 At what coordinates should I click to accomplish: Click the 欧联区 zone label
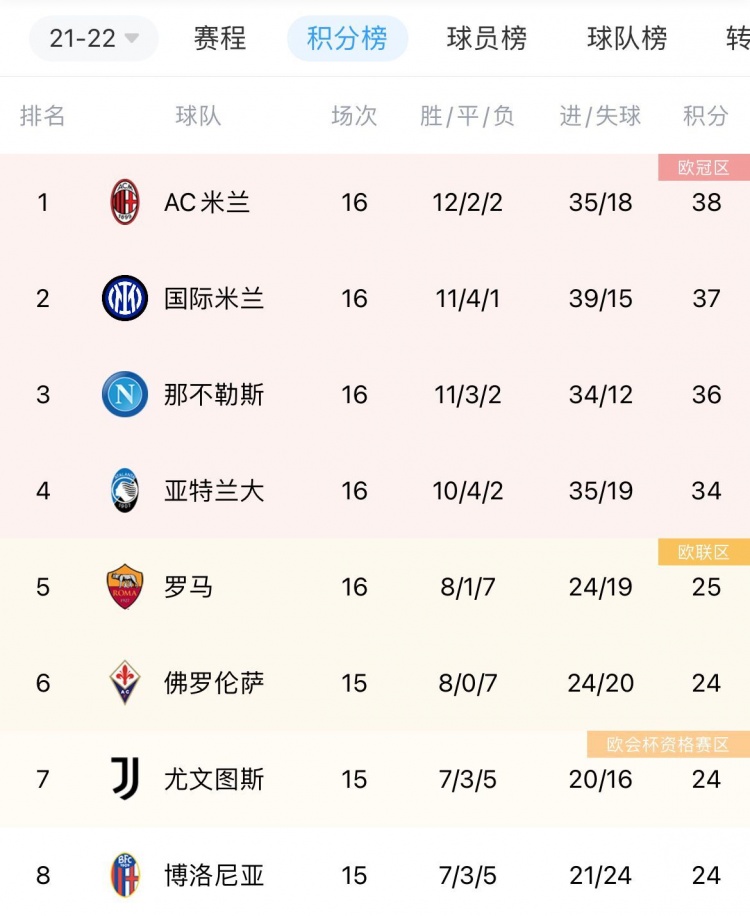point(704,552)
